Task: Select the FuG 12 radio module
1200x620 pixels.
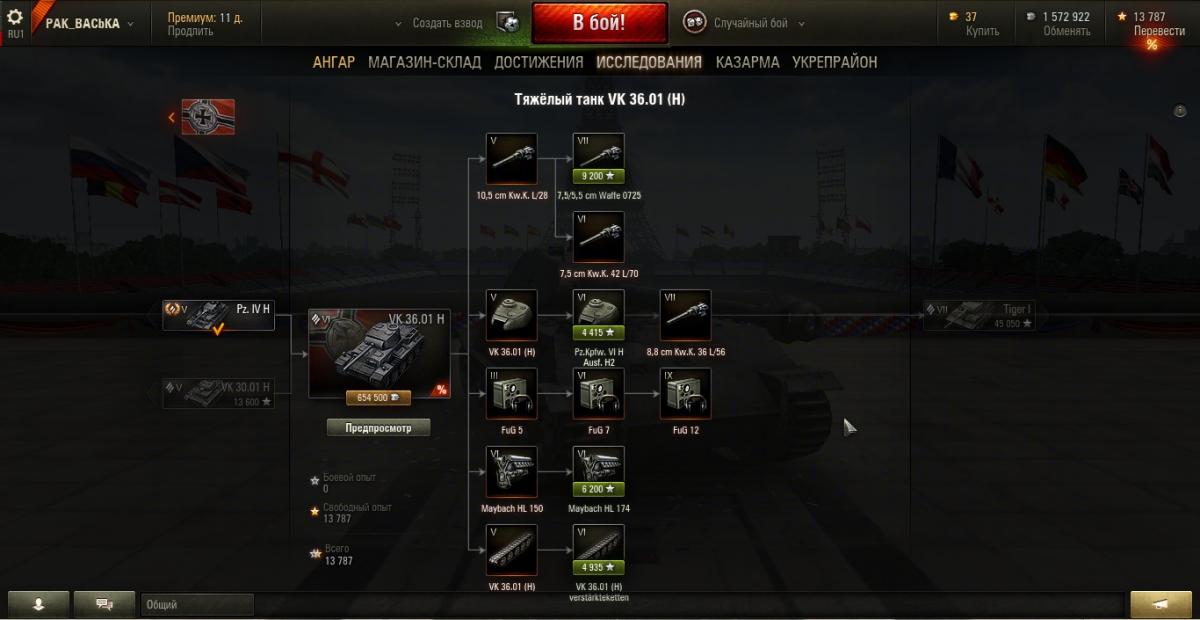Action: [x=686, y=393]
